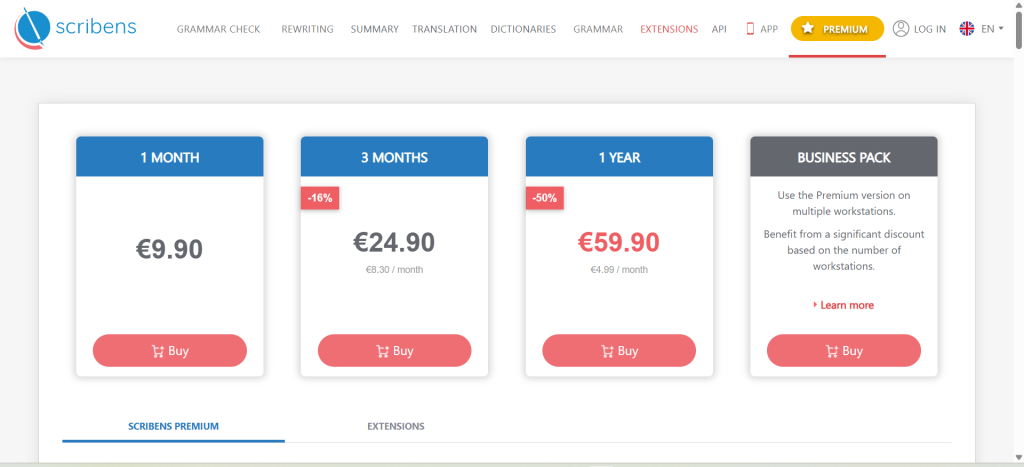The width and height of the screenshot is (1024, 467).
Task: Click the 1 YEAR plan header
Action: tap(619, 157)
